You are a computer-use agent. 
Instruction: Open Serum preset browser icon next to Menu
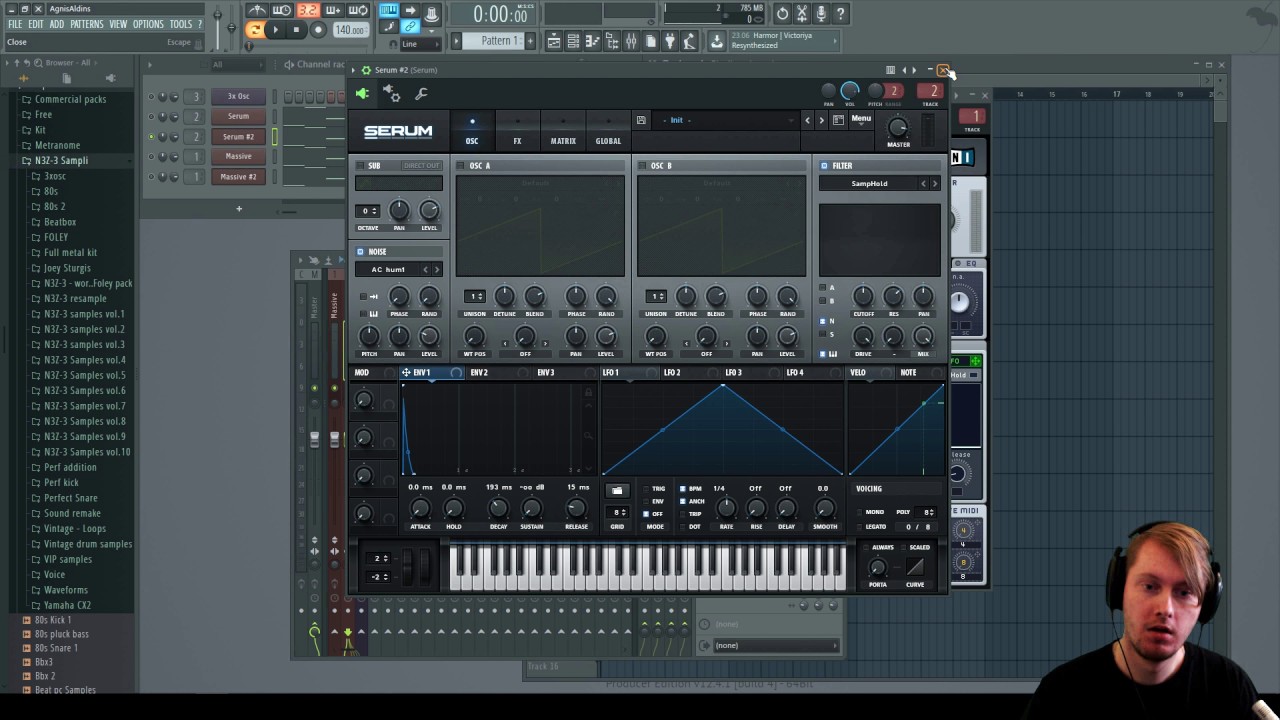[838, 120]
